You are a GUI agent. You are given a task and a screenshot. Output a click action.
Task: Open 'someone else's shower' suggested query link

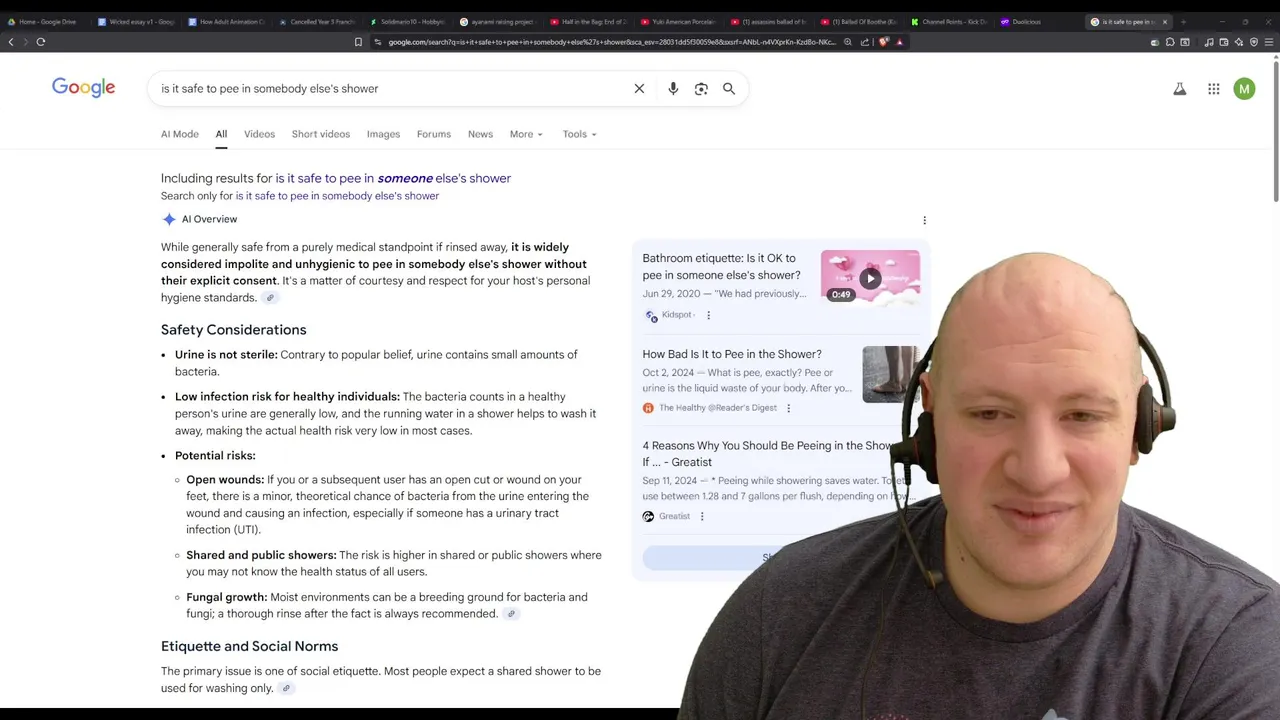tap(393, 179)
